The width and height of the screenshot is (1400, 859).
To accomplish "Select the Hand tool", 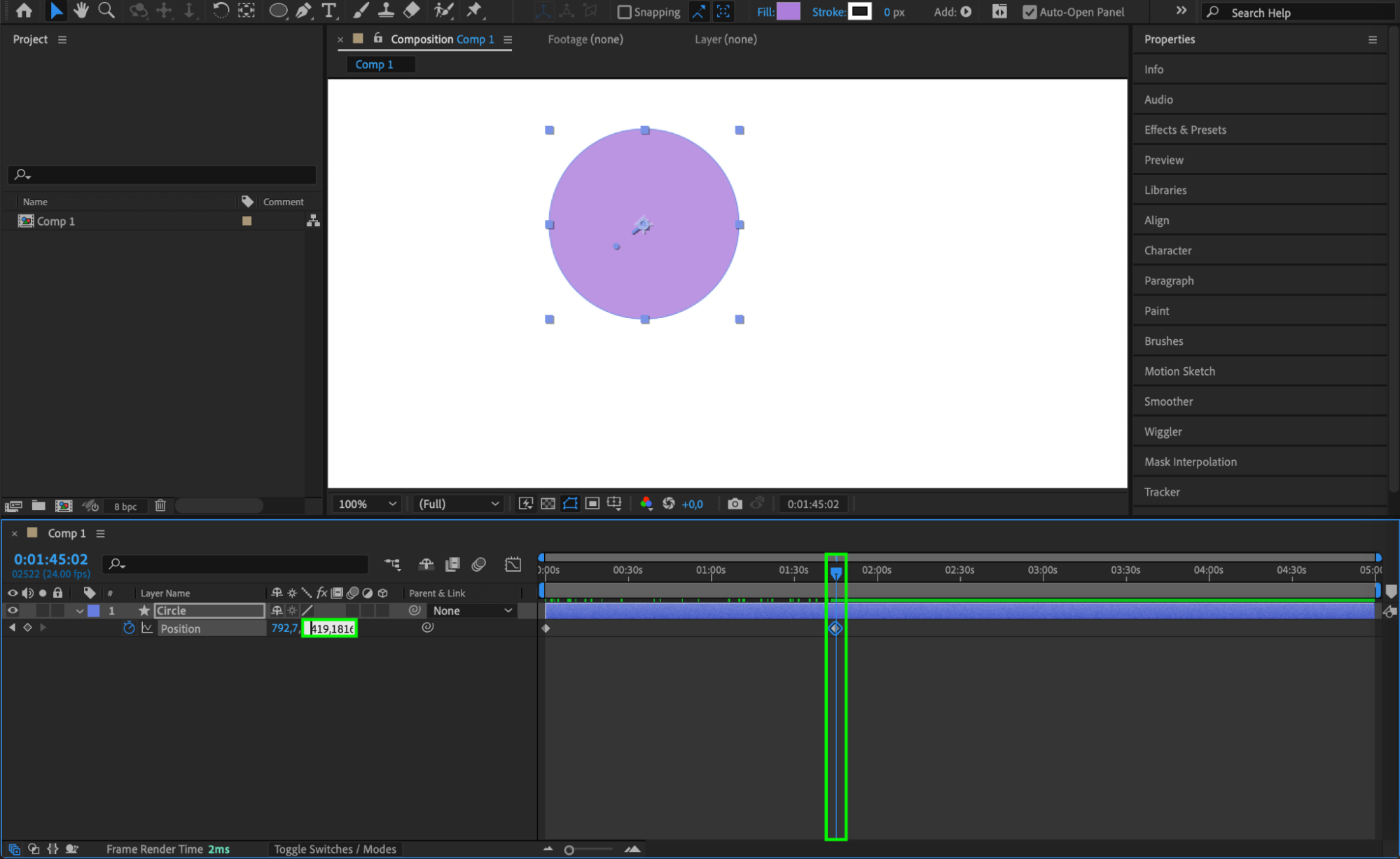I will click(x=81, y=11).
